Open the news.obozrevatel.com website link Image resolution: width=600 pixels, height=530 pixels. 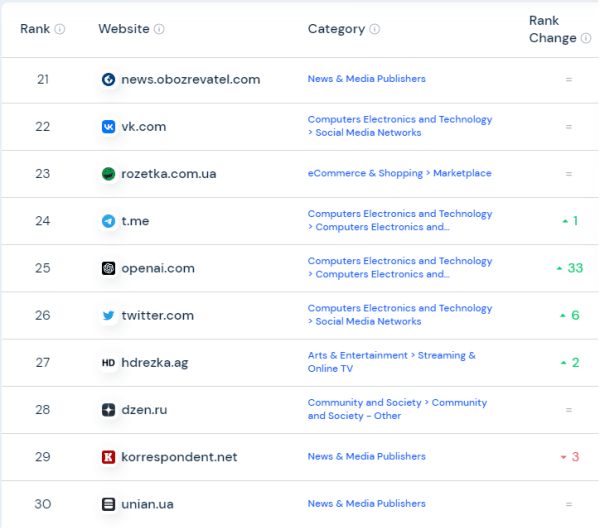point(190,79)
